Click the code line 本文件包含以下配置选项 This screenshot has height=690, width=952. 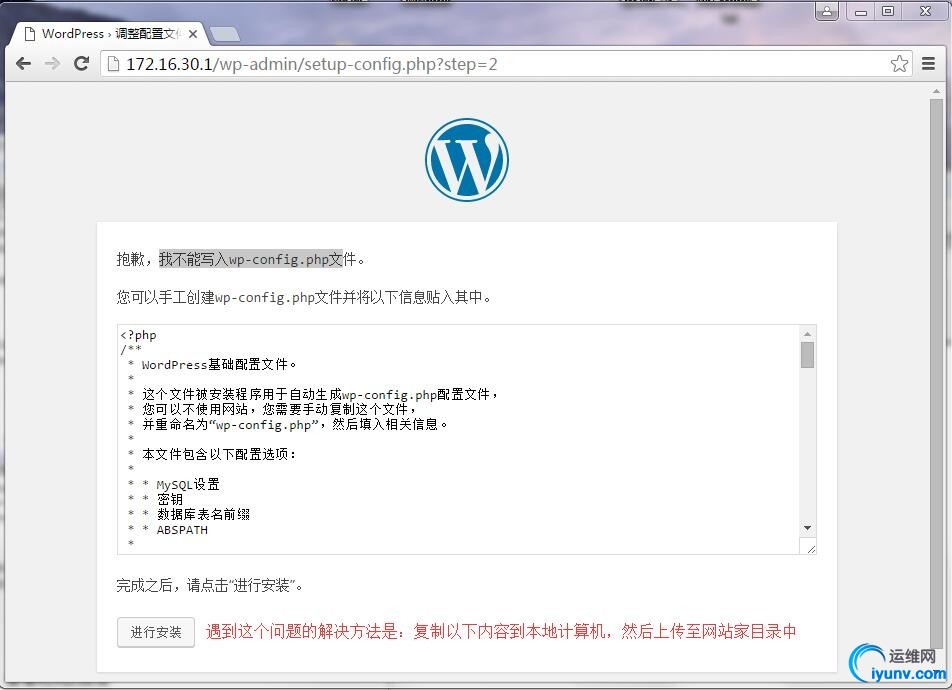(219, 454)
